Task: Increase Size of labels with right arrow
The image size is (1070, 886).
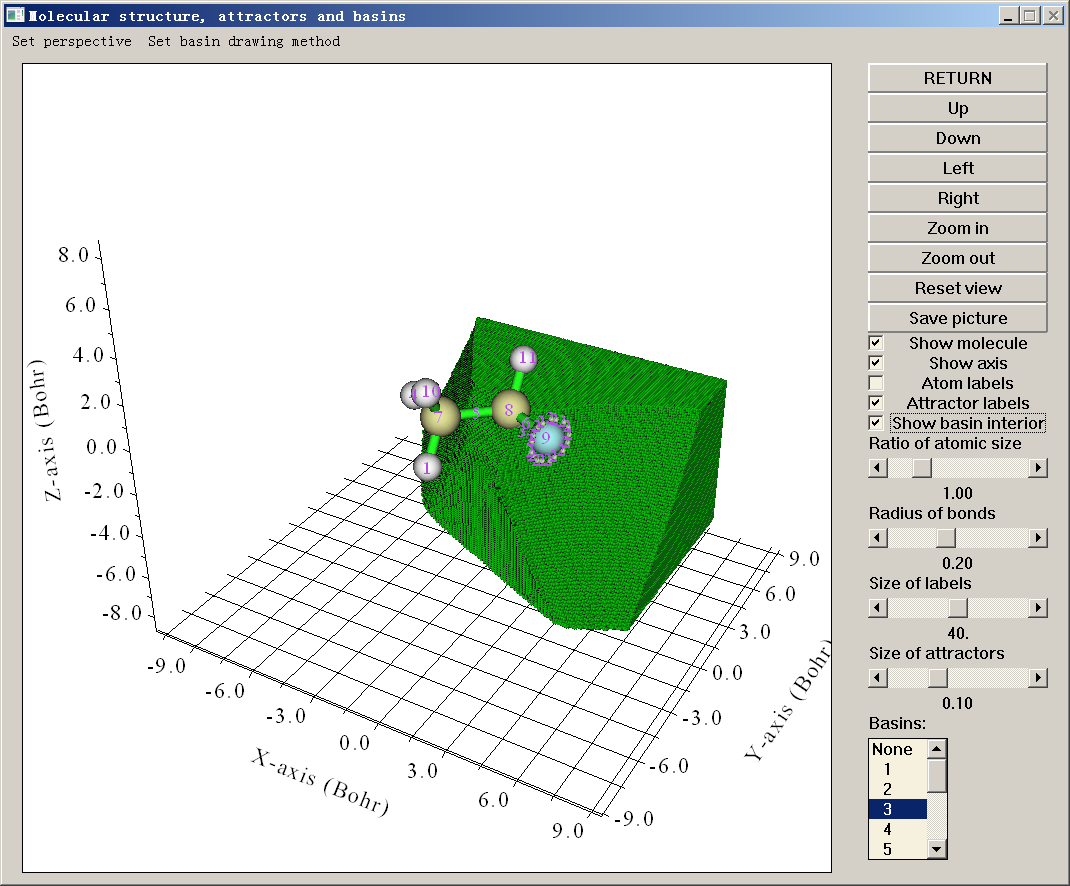Action: pos(1038,608)
